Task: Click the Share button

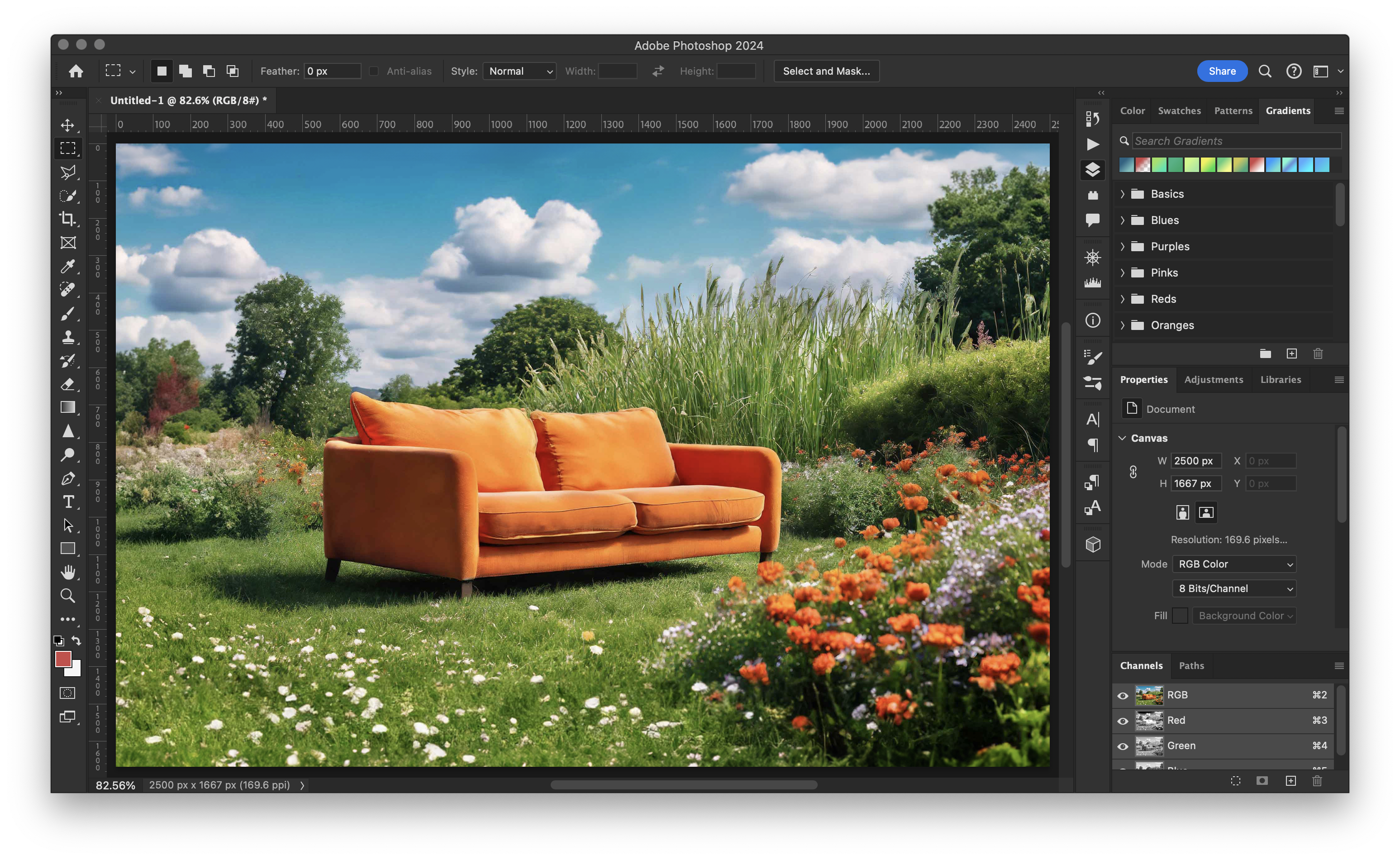Action: click(x=1221, y=71)
